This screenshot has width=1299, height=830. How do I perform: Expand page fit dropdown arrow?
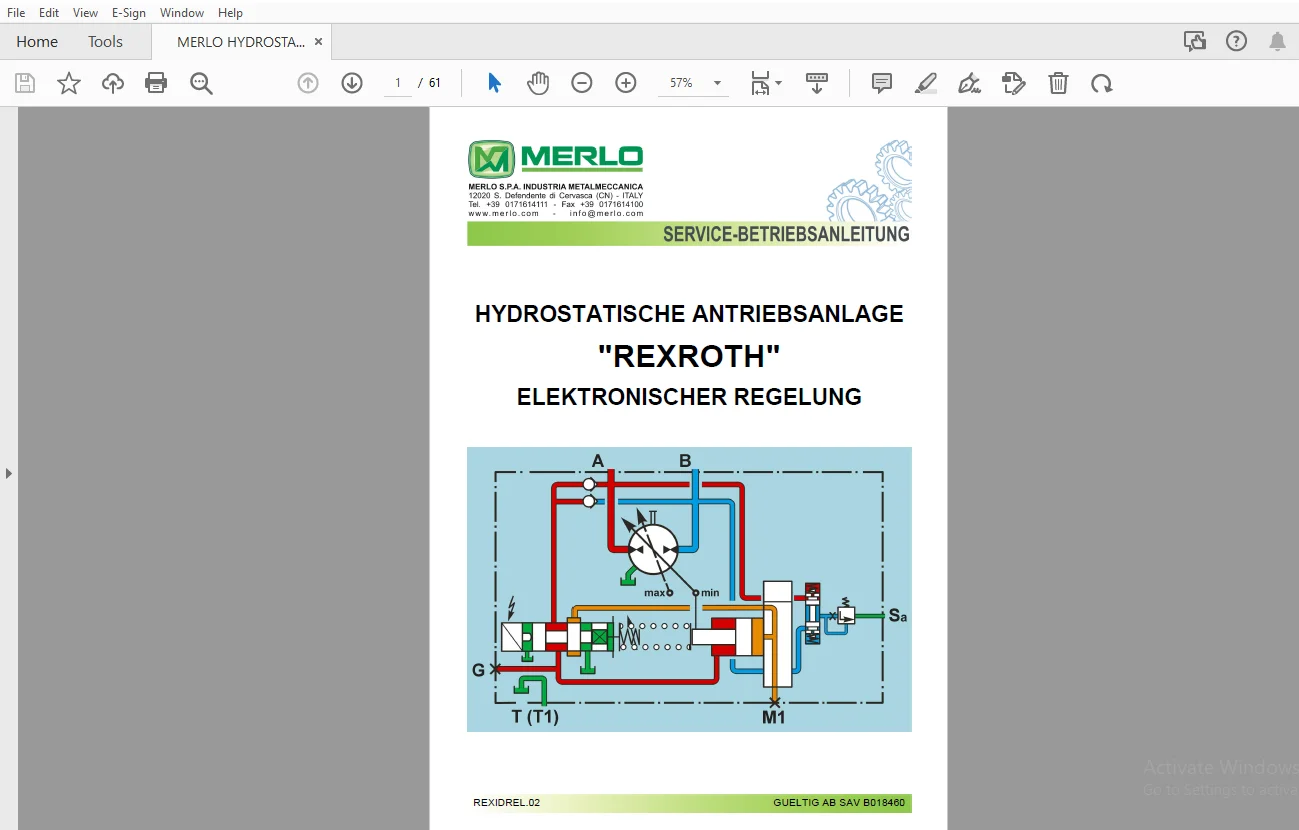coord(779,83)
